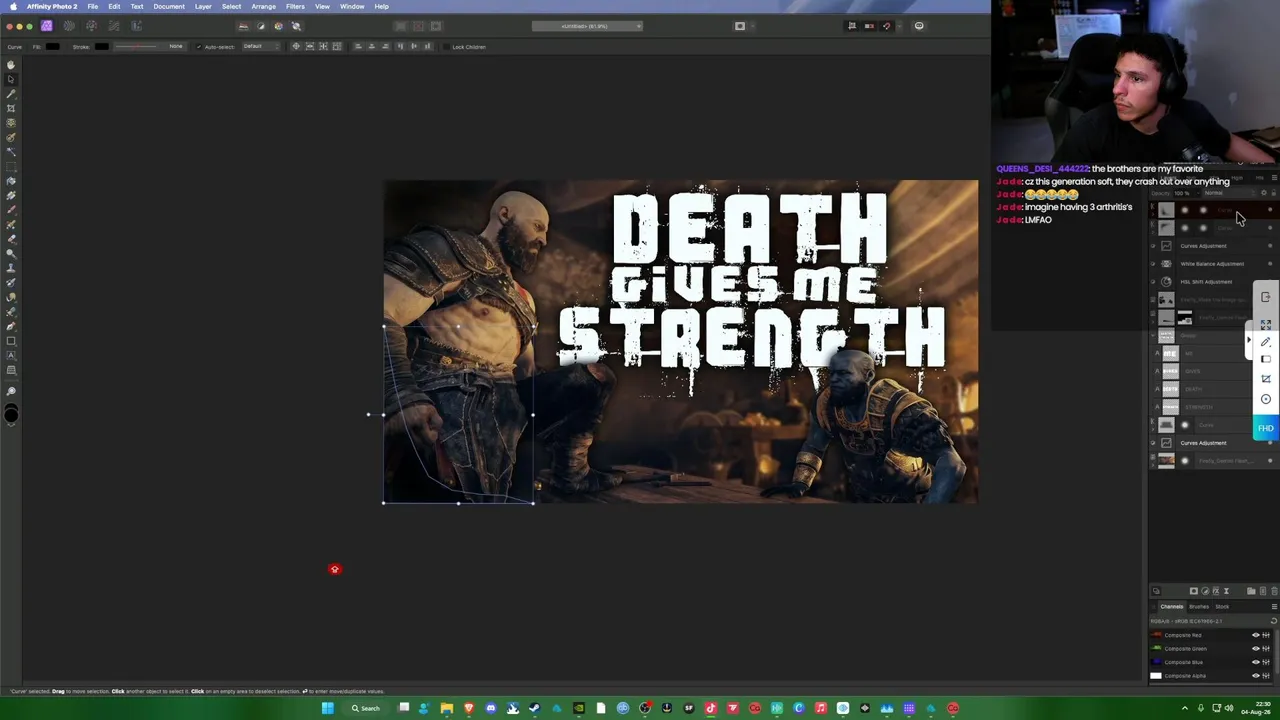Open mixer options for Composite Green channel
The height and width of the screenshot is (720, 1280).
click(x=1266, y=648)
